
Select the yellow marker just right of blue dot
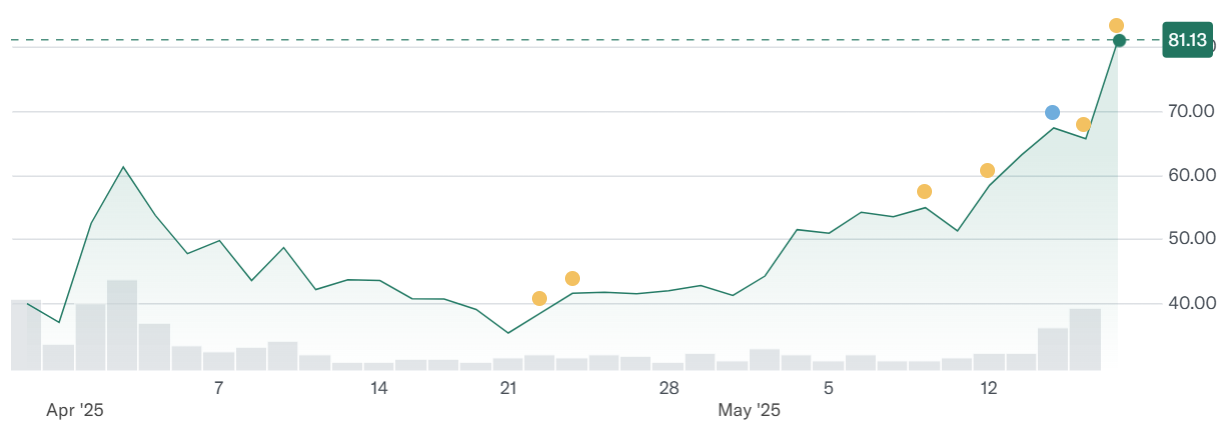[1083, 124]
